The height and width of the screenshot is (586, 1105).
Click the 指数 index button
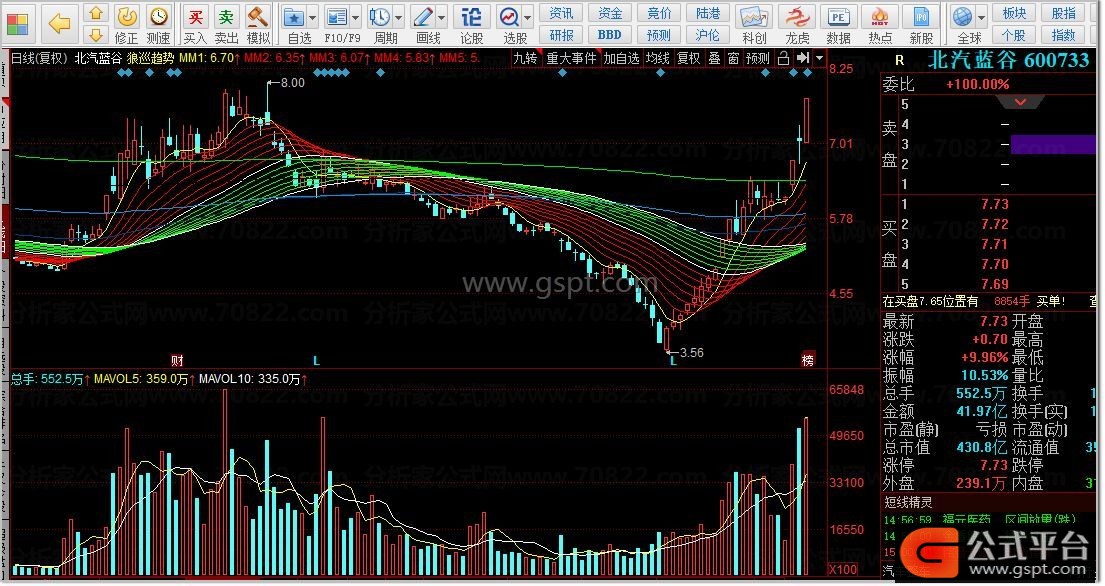1063,35
